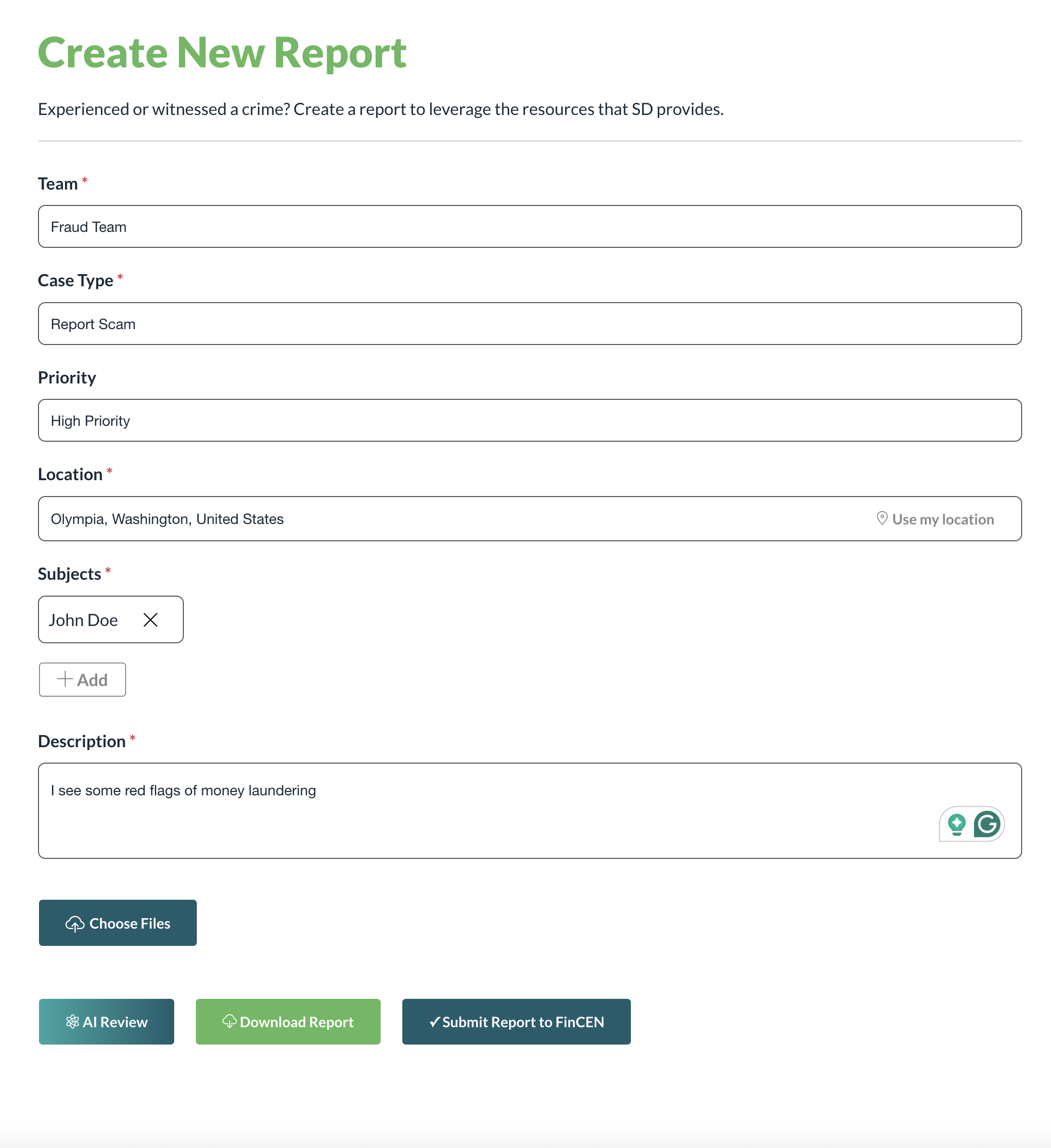Click the green lightbulb suggestion icon
The image size is (1051, 1148).
click(957, 823)
